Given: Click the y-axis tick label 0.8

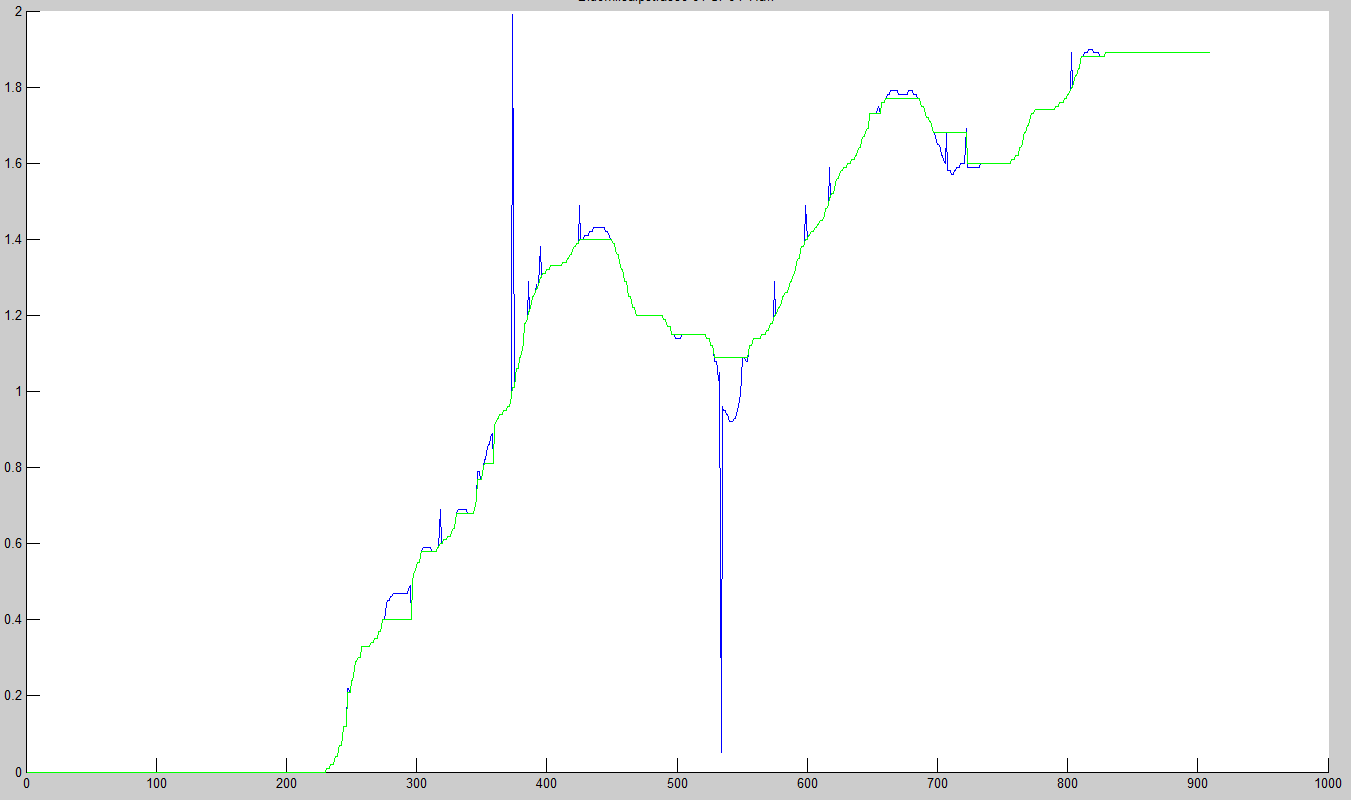Looking at the screenshot, I should pos(12,468).
